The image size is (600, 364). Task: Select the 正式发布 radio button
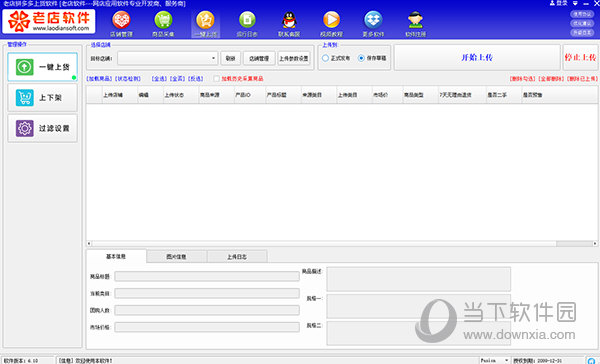click(x=325, y=58)
